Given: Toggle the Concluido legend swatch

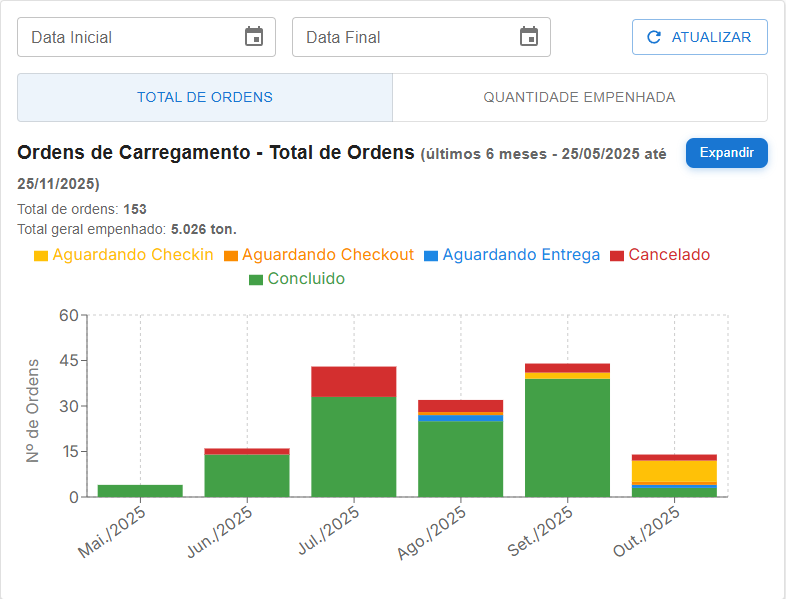Looking at the screenshot, I should 256,280.
